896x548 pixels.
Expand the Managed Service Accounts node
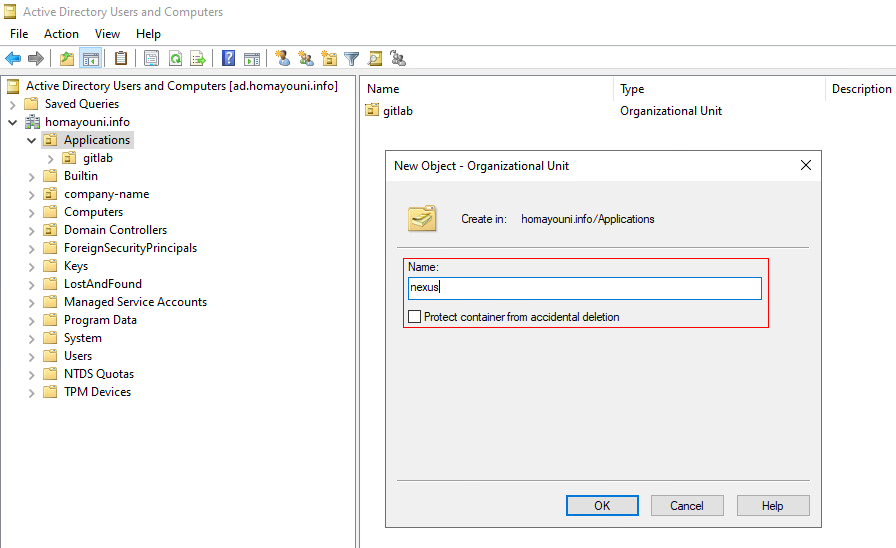[x=31, y=303]
